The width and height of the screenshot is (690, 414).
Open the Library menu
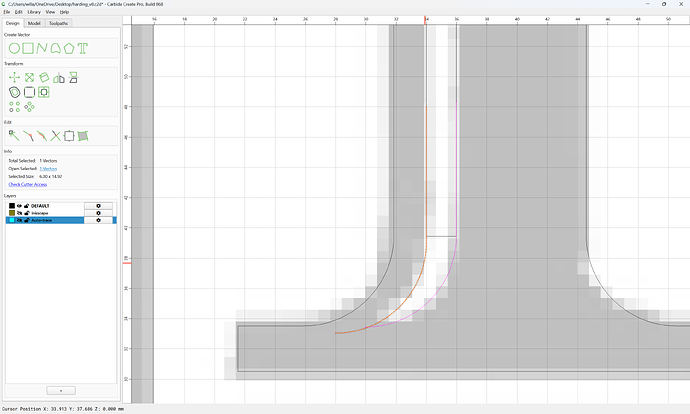coord(34,12)
